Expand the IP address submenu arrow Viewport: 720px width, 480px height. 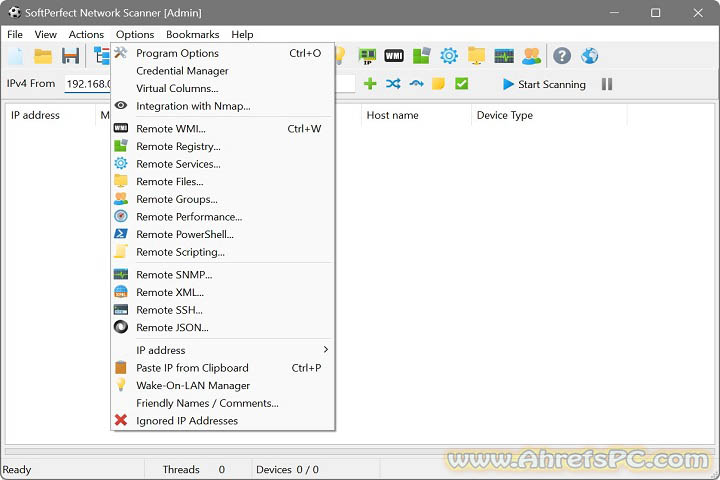(x=326, y=350)
